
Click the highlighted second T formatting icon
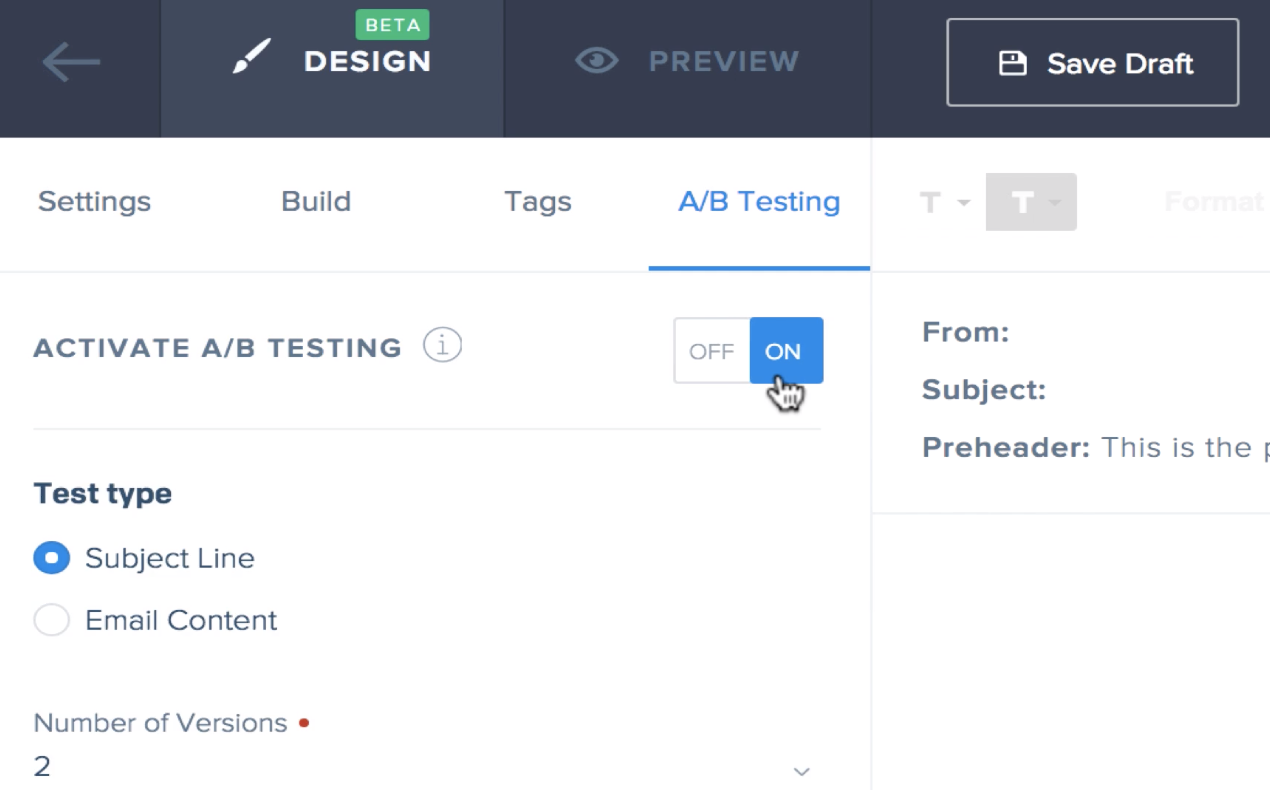point(1024,201)
